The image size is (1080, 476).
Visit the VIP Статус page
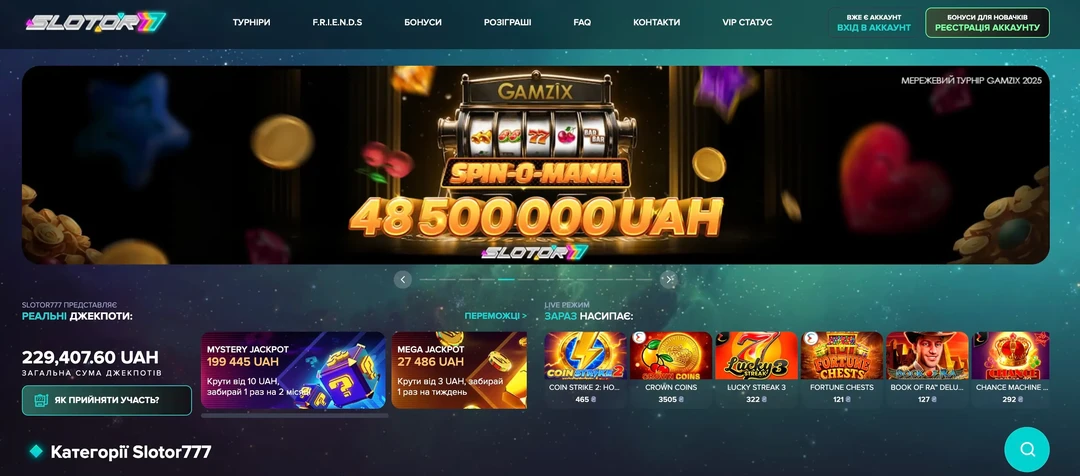tap(747, 22)
